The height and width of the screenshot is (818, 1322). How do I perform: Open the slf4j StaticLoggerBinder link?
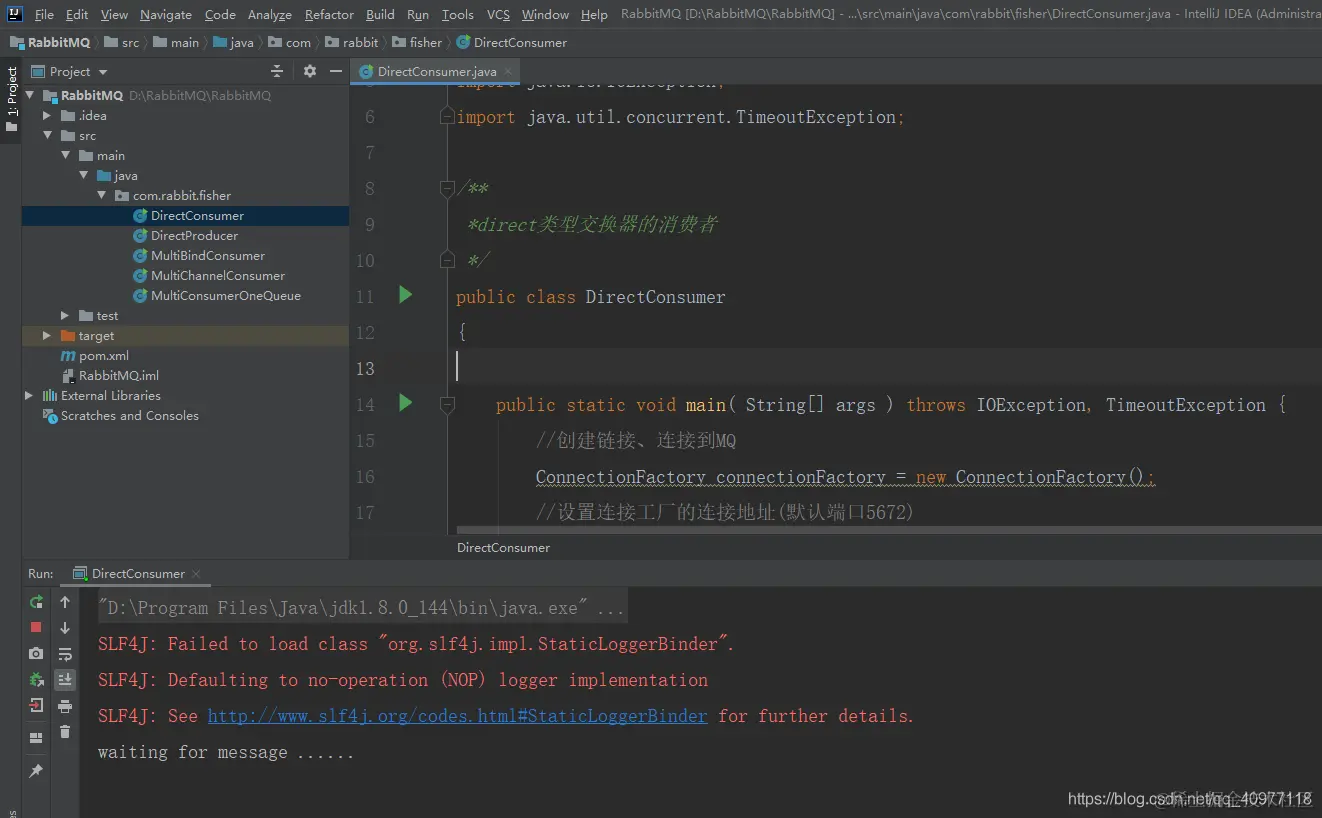[457, 716]
